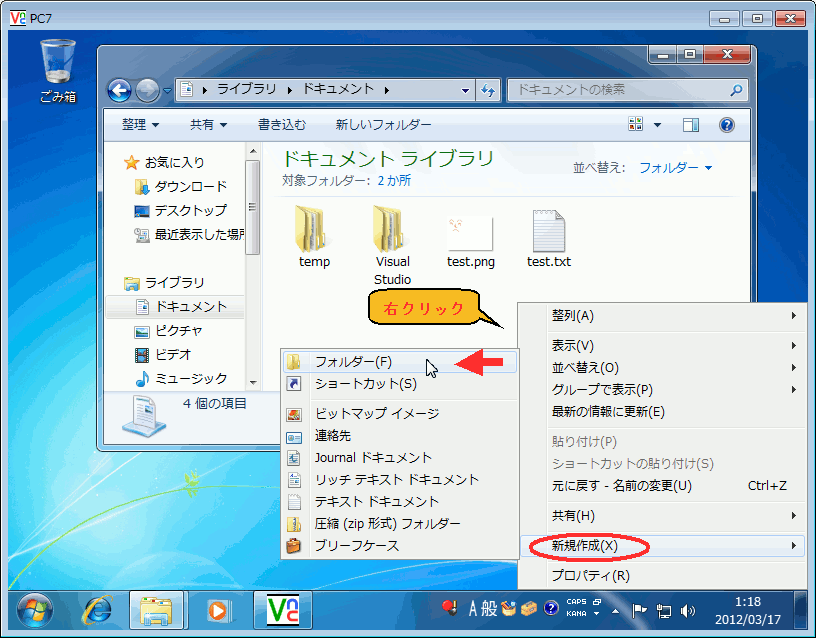Screen dimensions: 816x638
Task: Open Explorer help with the question mark icon
Action: pyautogui.click(x=726, y=122)
